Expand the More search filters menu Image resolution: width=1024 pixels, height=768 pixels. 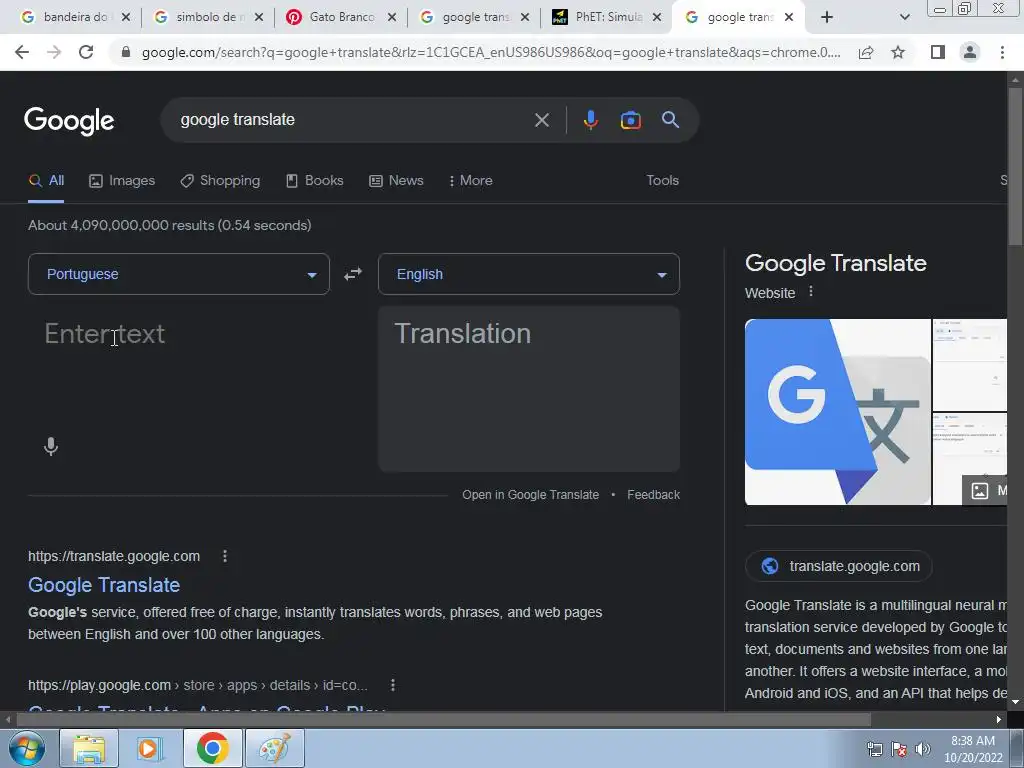[470, 181]
